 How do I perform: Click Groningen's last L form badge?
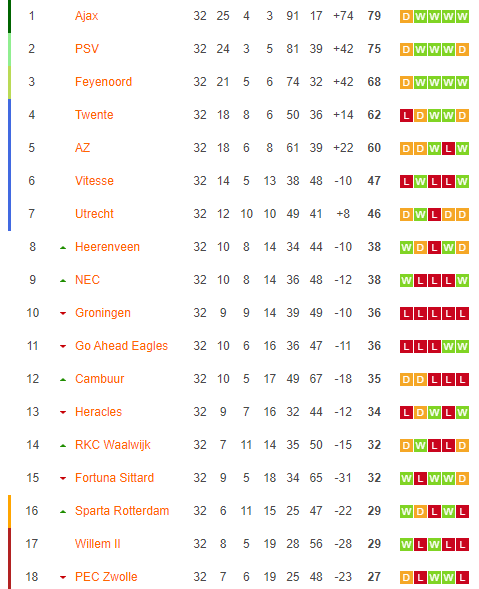pos(462,313)
